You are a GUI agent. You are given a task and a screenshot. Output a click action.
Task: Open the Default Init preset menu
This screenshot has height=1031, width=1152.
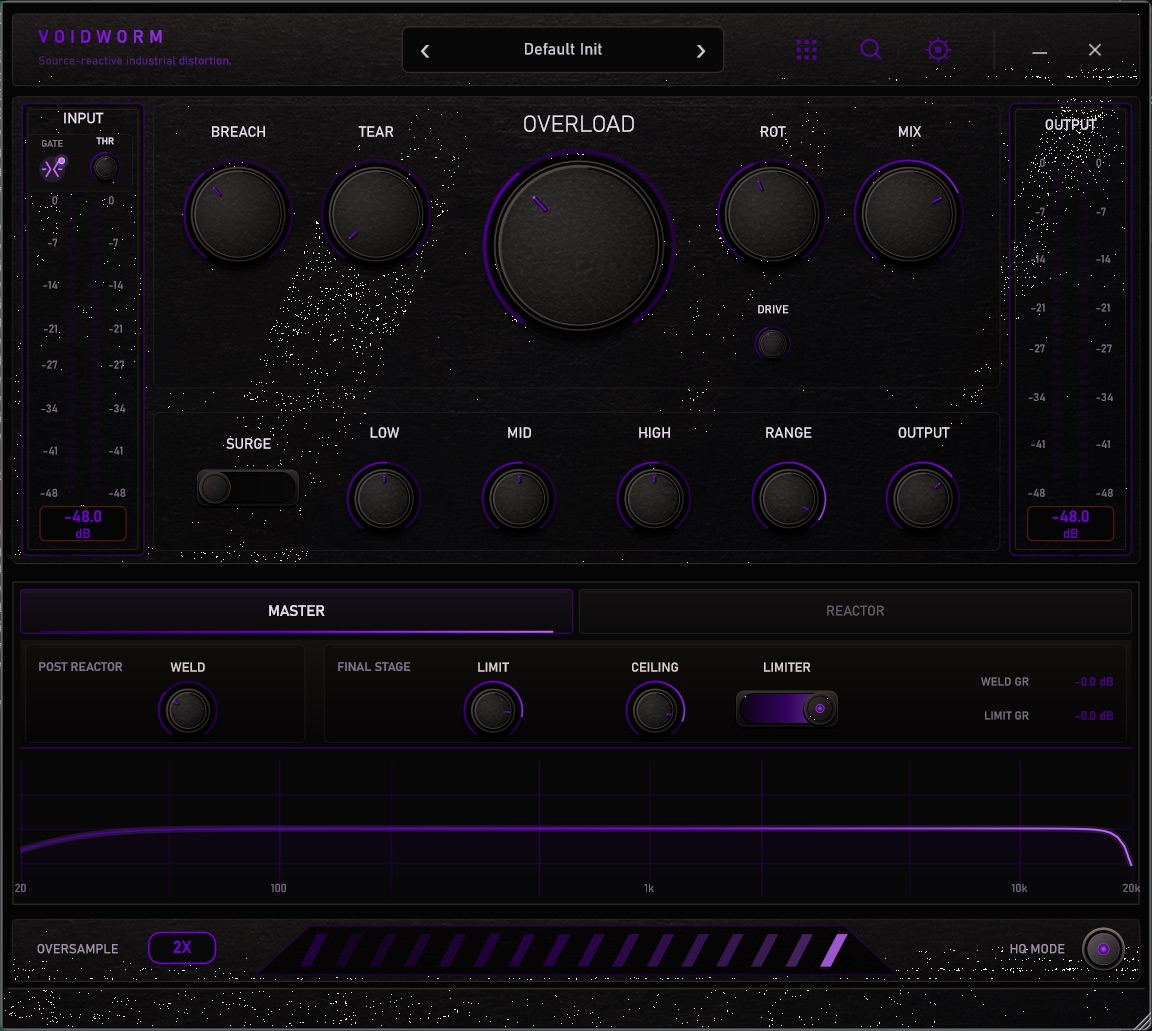click(x=563, y=50)
